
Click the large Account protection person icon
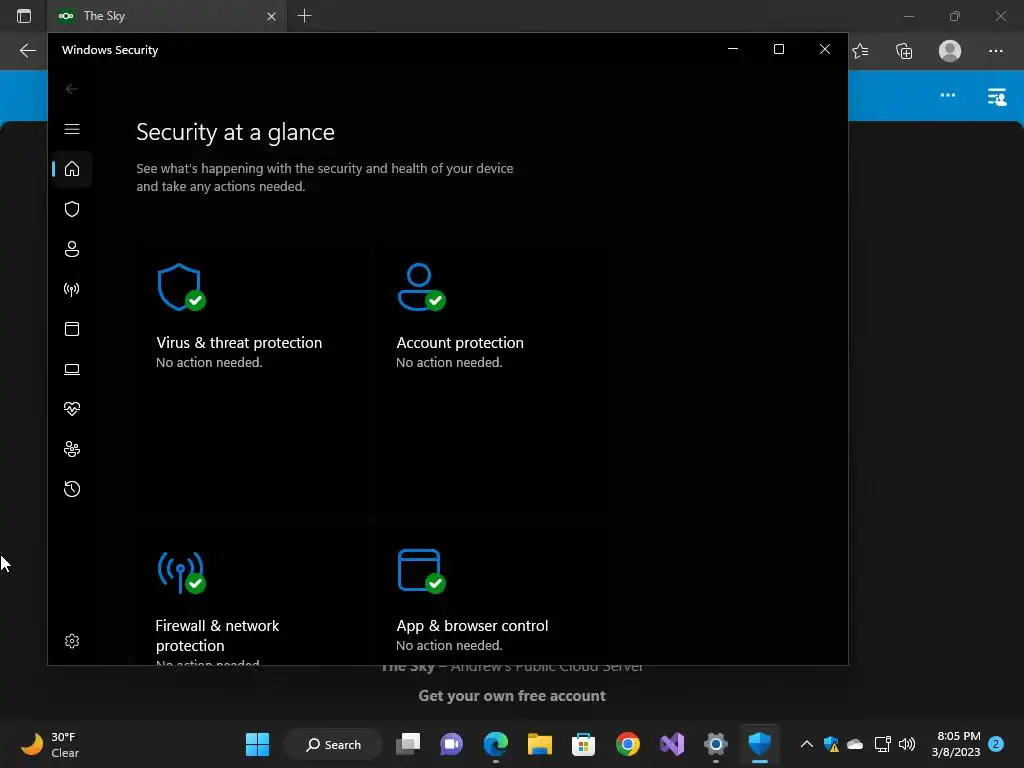pos(421,287)
